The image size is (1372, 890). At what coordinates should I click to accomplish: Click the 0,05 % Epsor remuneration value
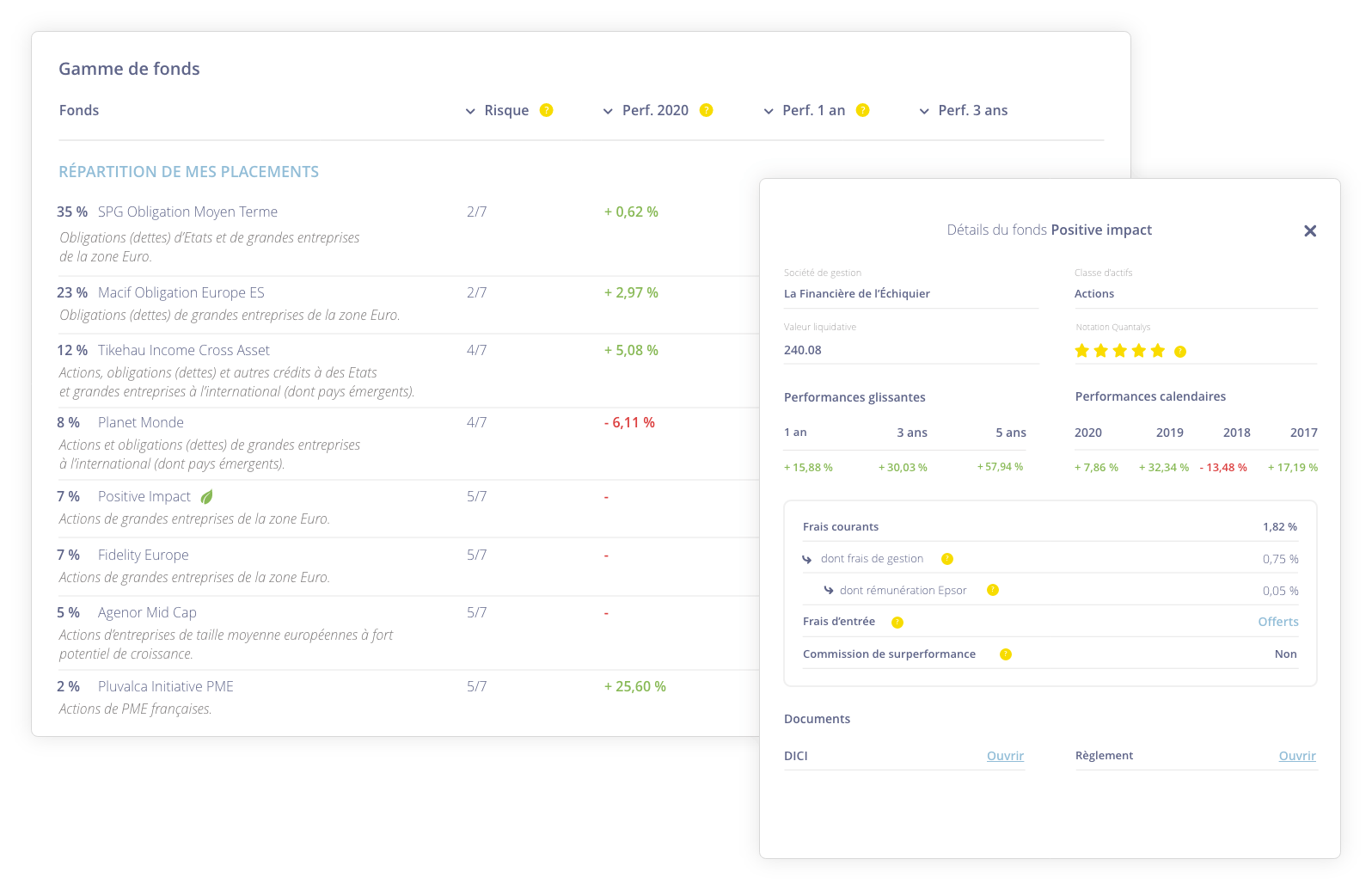tap(1280, 591)
